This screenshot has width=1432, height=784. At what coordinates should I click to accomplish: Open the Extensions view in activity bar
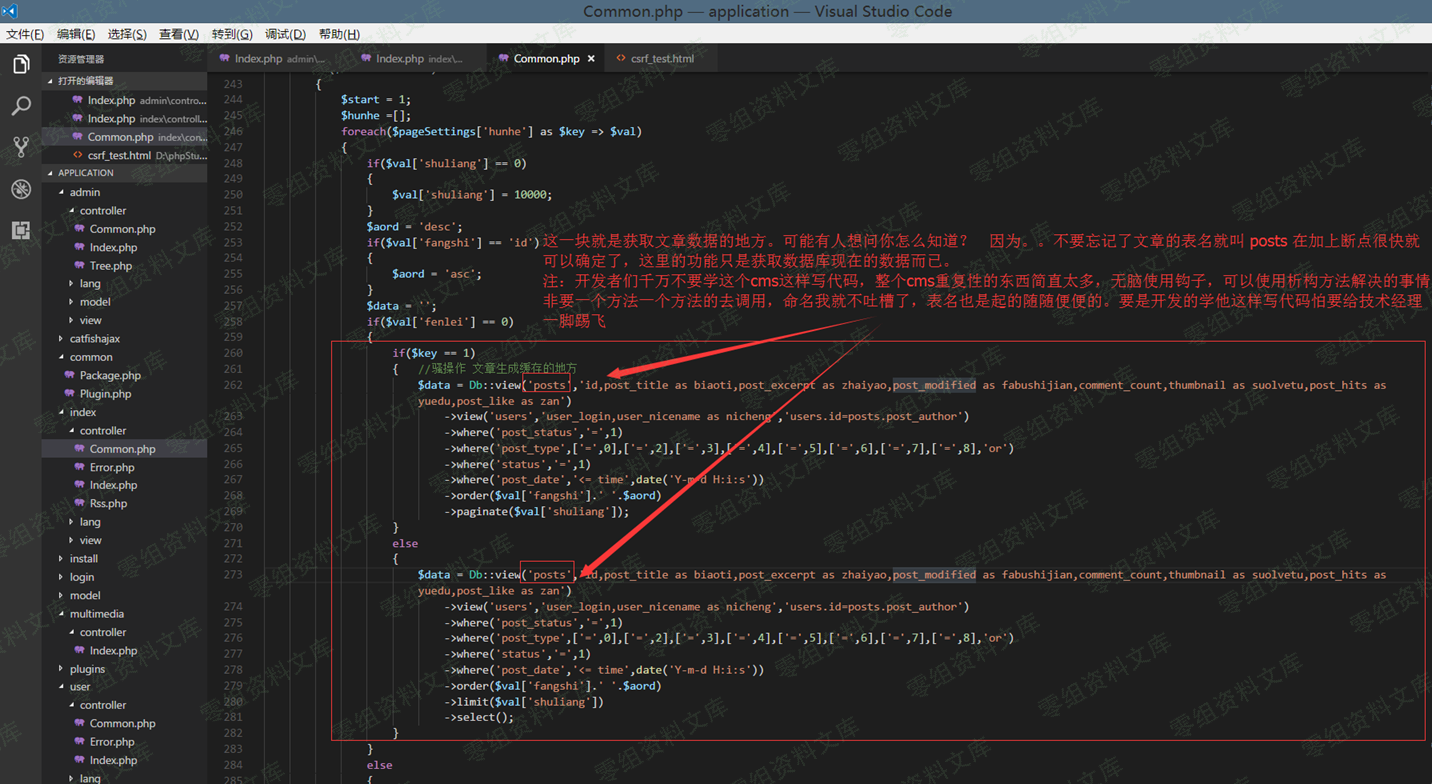tap(21, 230)
